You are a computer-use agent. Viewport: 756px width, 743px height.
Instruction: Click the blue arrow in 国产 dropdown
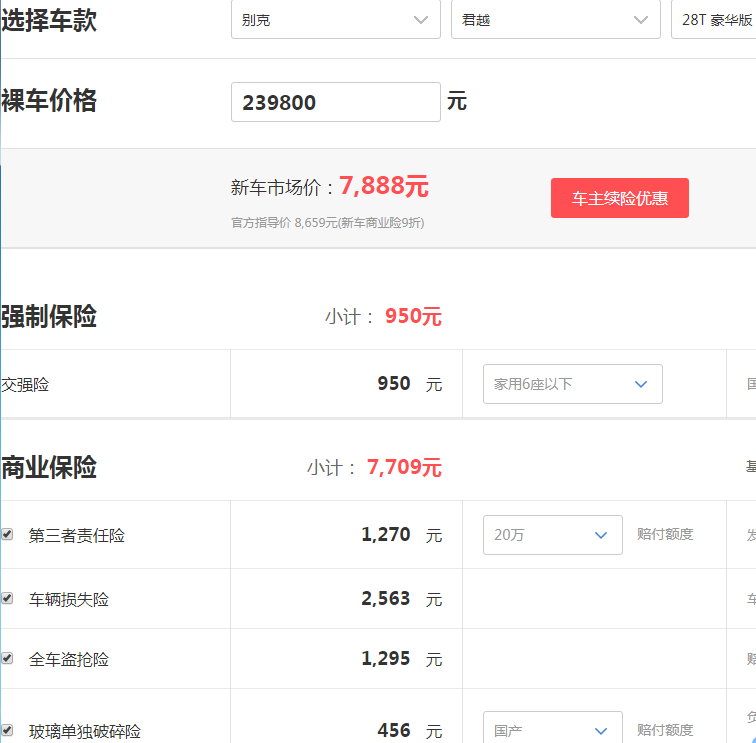601,731
